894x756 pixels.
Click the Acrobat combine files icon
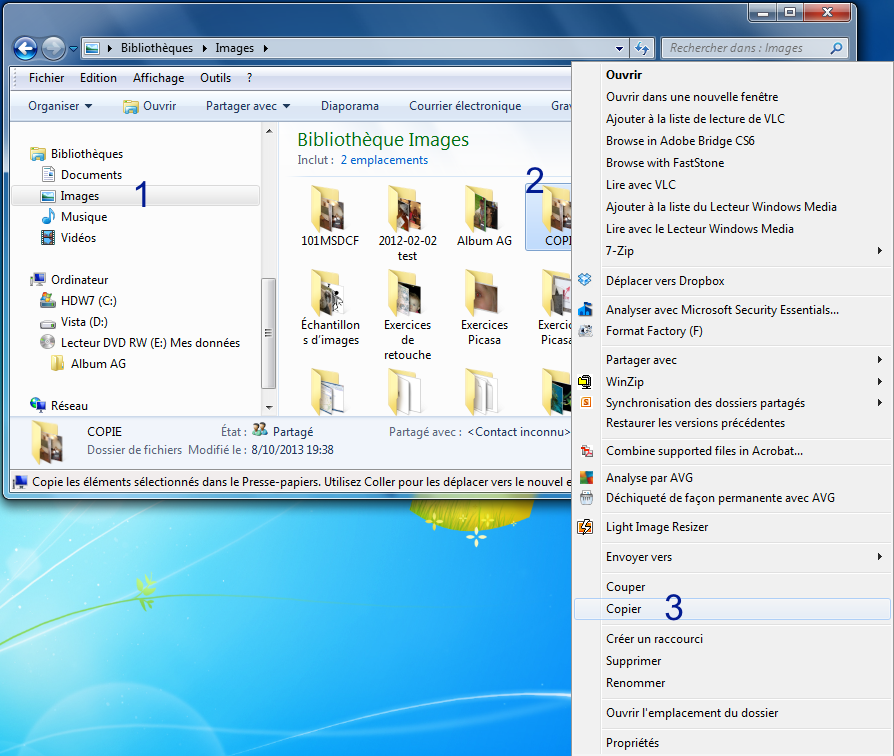586,451
